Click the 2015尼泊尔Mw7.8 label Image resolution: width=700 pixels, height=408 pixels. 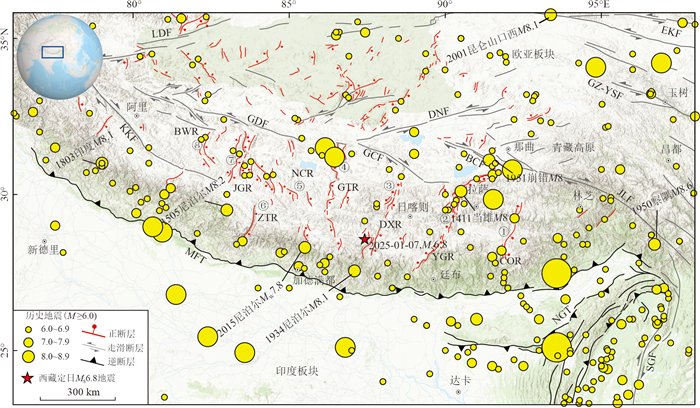coord(250,308)
